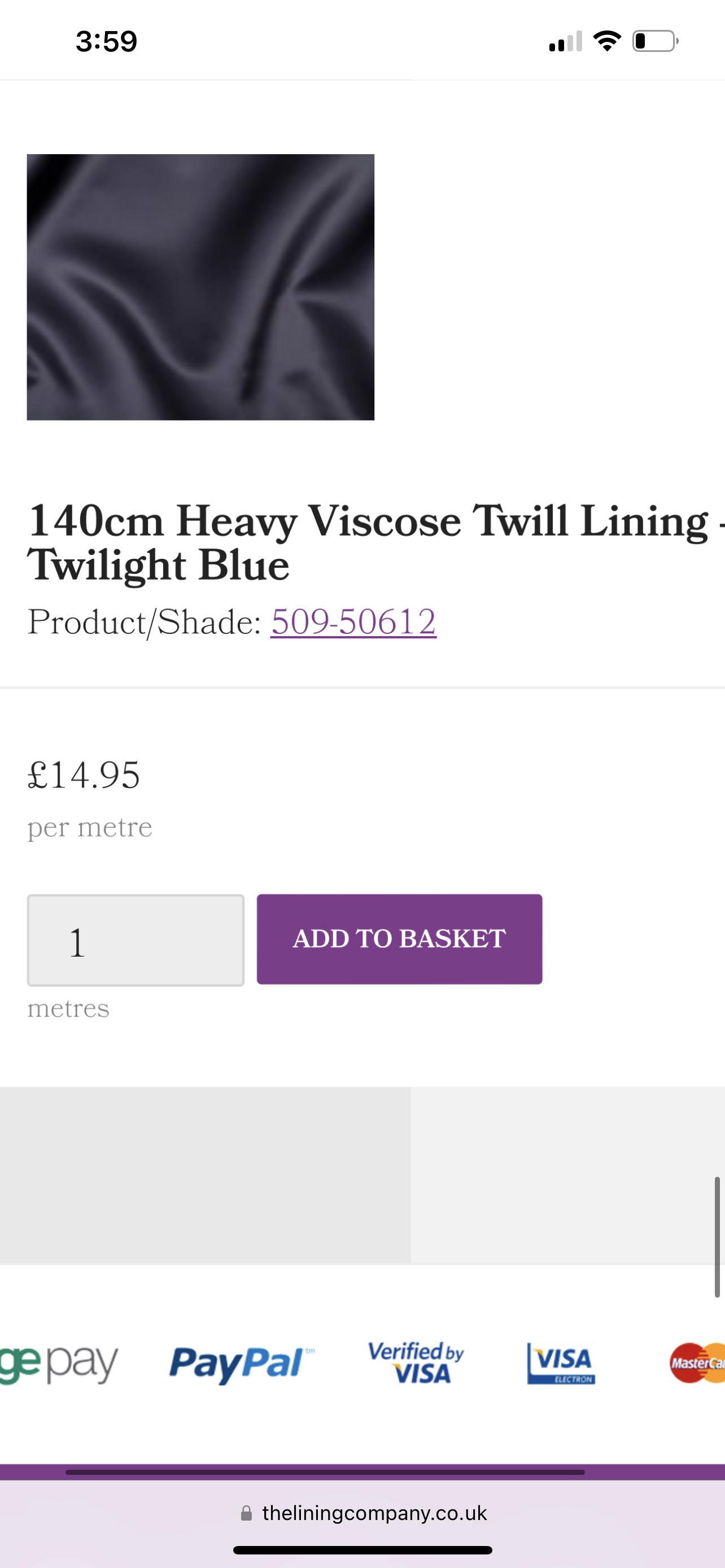The height and width of the screenshot is (1568, 725).
Task: Tap the home indicator bar
Action: [363, 1550]
